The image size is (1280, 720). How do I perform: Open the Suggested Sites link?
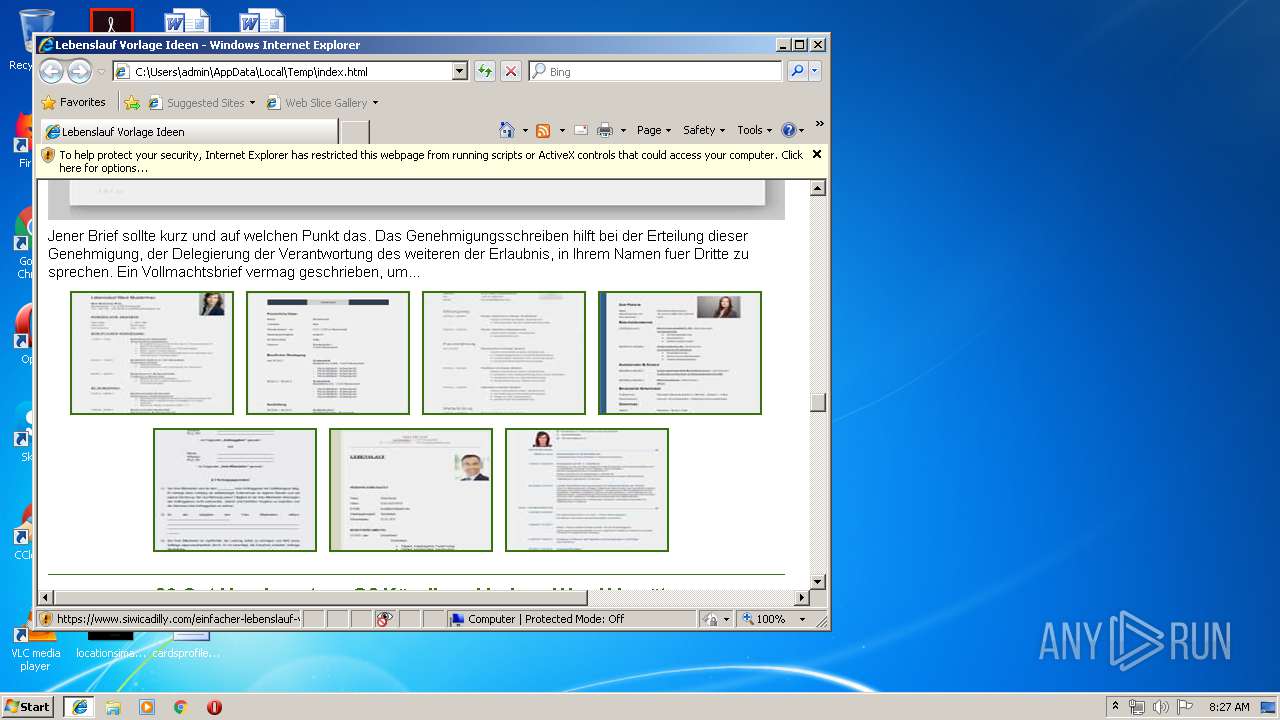201,102
